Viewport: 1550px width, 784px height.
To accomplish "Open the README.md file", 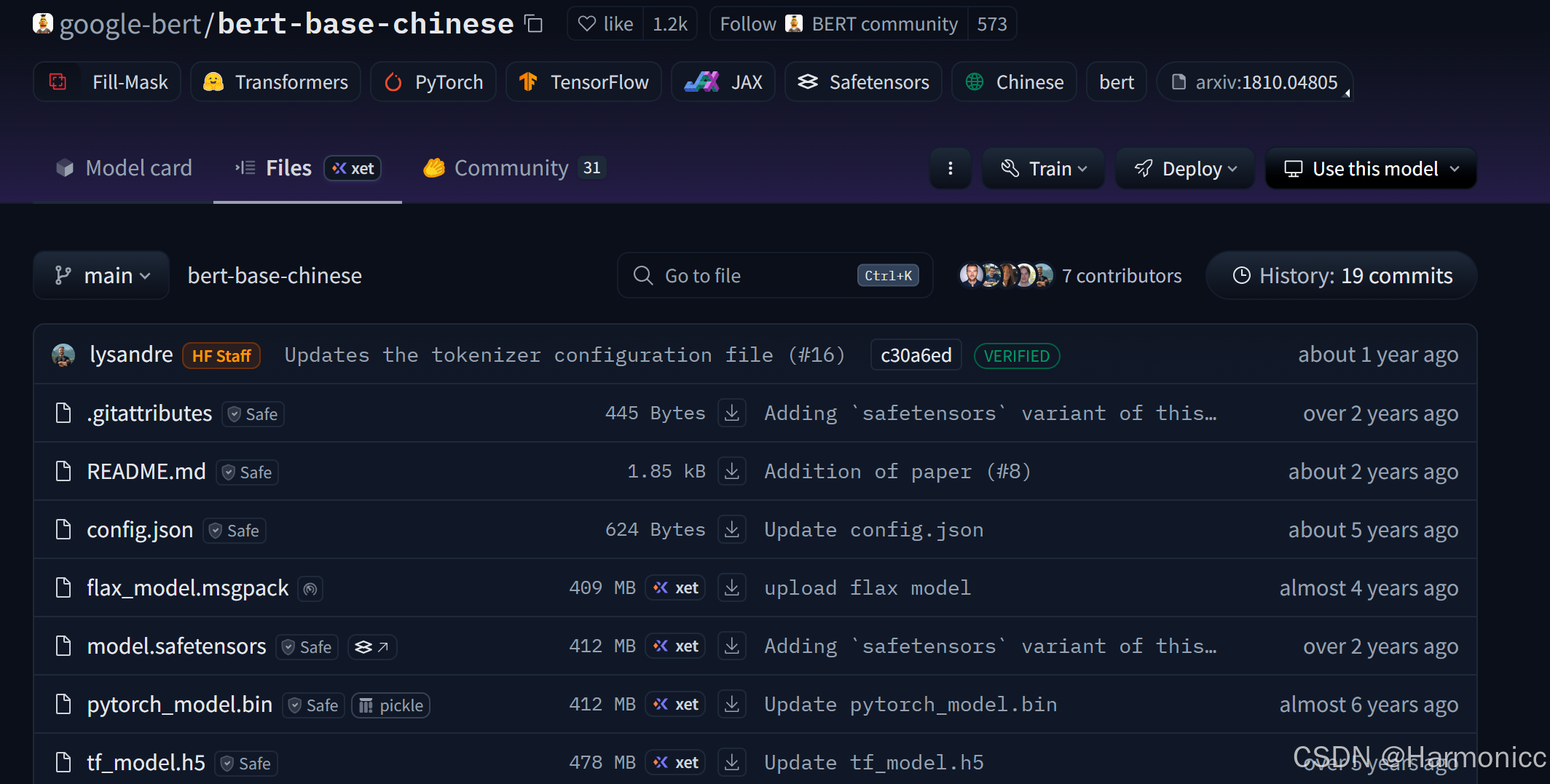I will pyautogui.click(x=146, y=472).
